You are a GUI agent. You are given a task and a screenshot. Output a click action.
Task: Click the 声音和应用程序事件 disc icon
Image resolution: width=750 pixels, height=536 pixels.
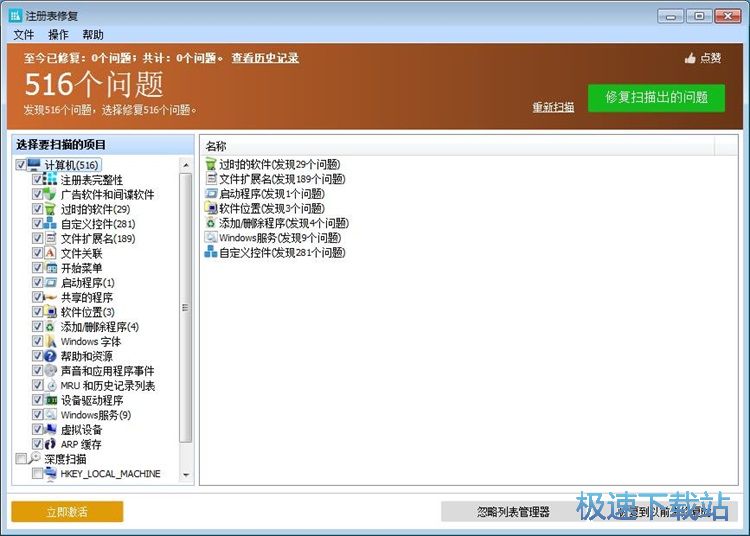tap(50, 371)
